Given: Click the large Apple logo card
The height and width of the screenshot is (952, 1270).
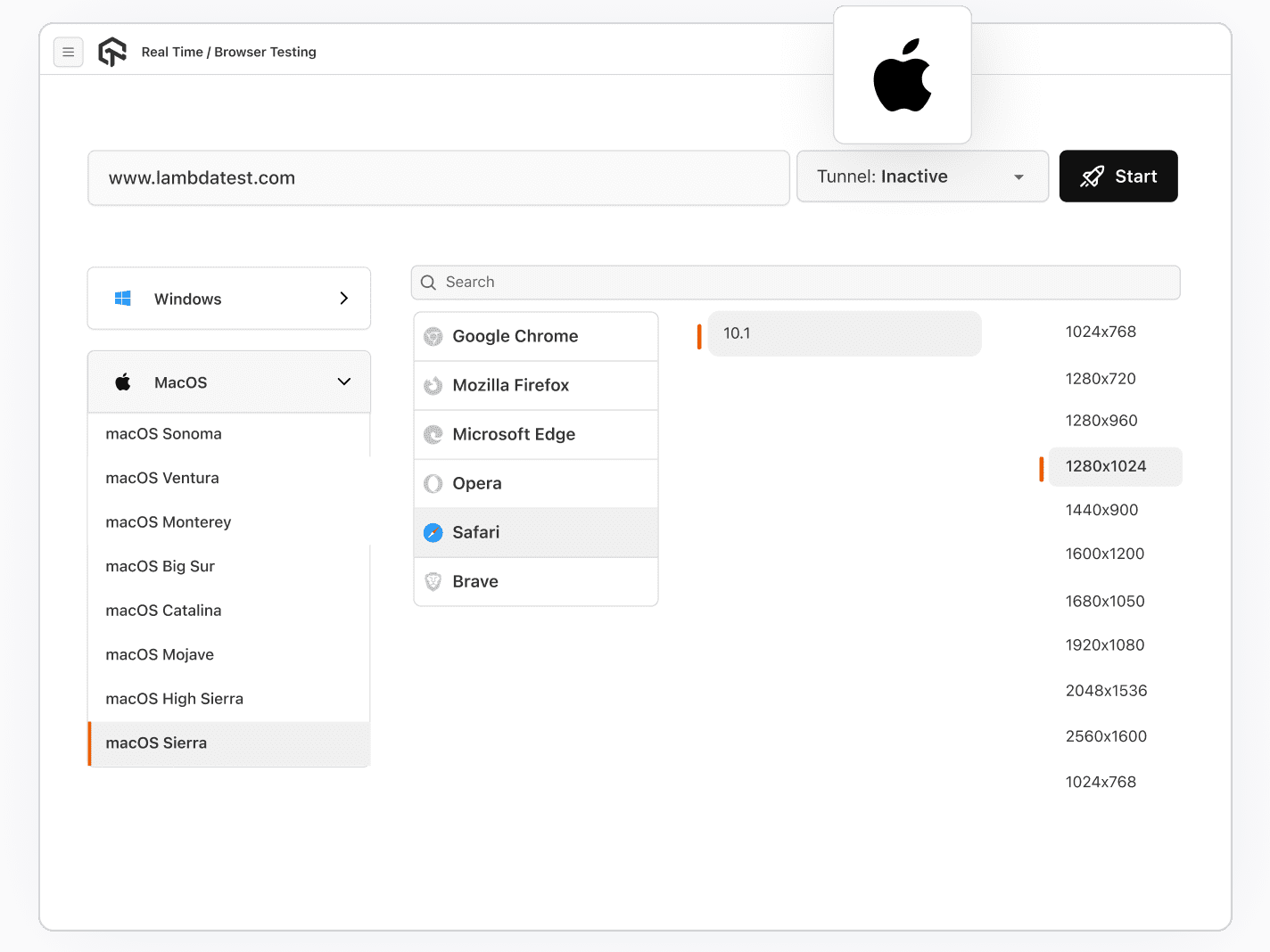Looking at the screenshot, I should (x=903, y=75).
